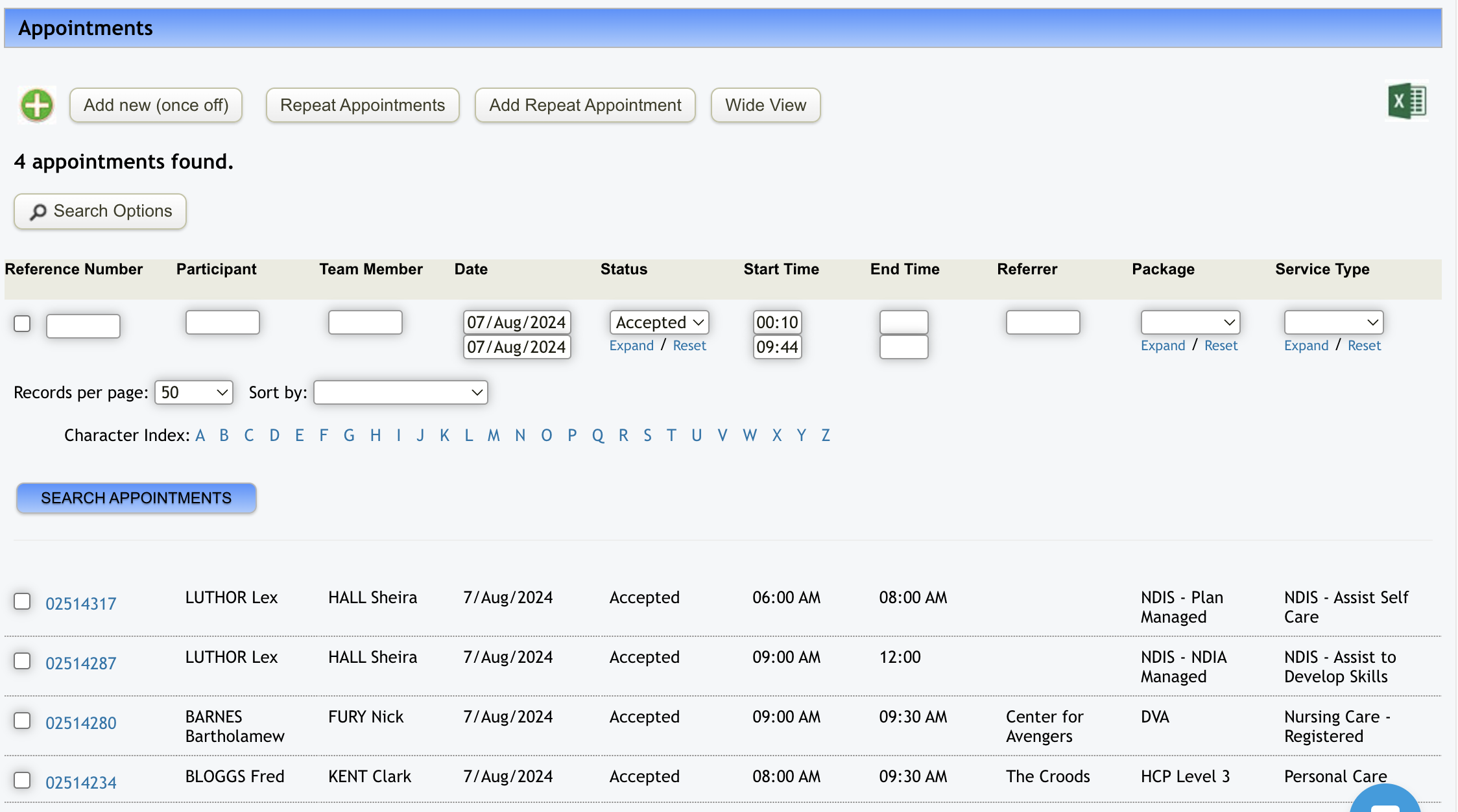Screen dimensions: 1458x812
Task: Open appointment reference 02514287 link
Action: [81, 663]
